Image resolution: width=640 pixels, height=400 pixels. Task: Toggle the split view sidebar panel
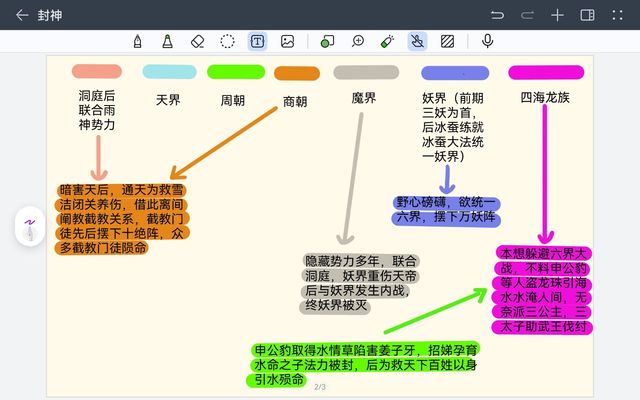point(587,15)
